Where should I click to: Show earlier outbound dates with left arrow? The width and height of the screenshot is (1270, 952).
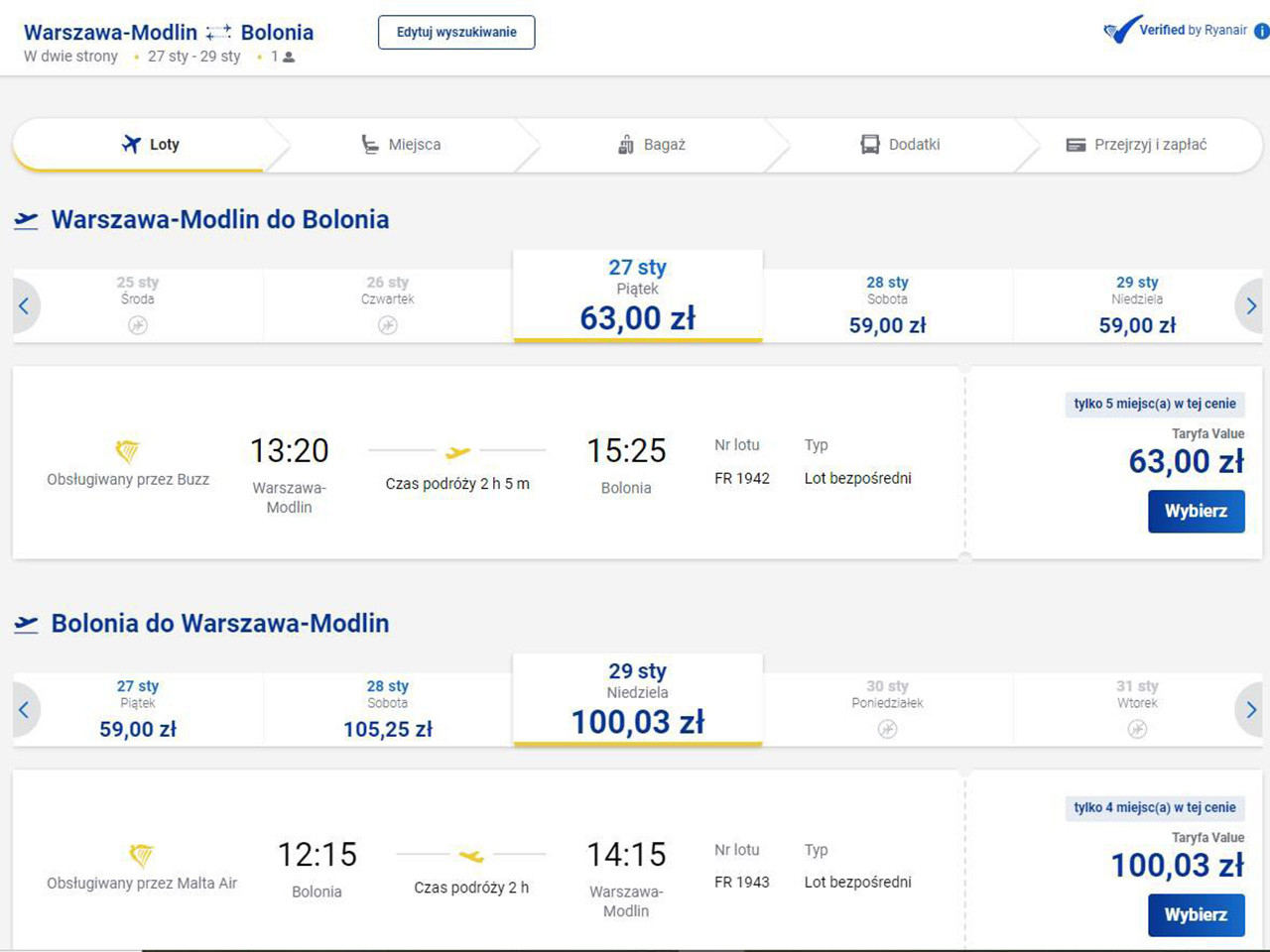pyautogui.click(x=25, y=305)
